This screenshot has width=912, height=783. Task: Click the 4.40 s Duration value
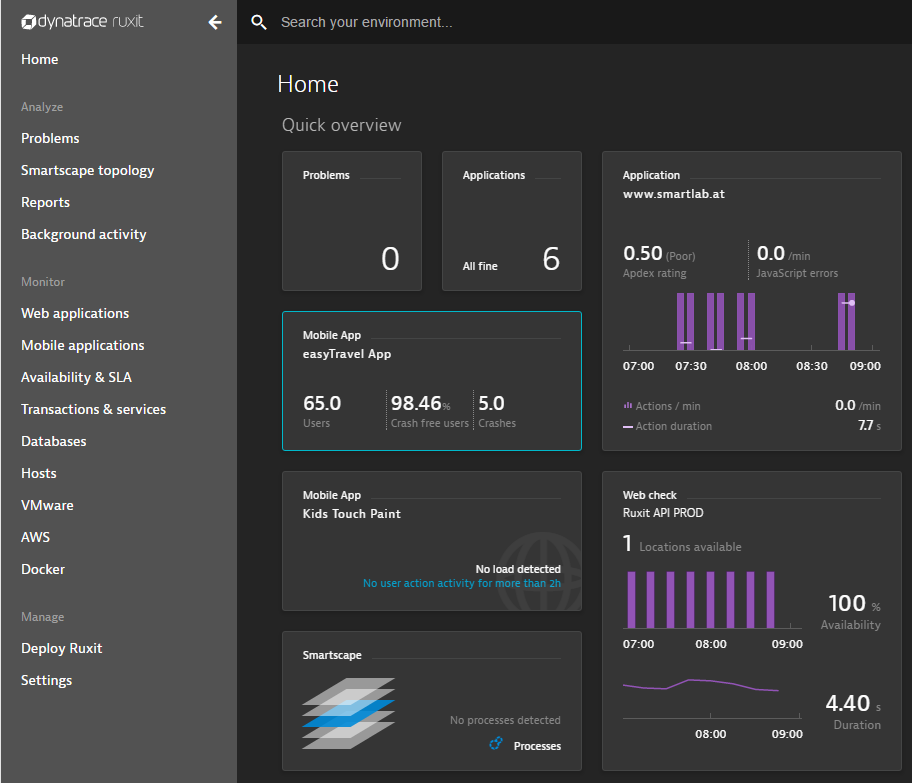853,703
